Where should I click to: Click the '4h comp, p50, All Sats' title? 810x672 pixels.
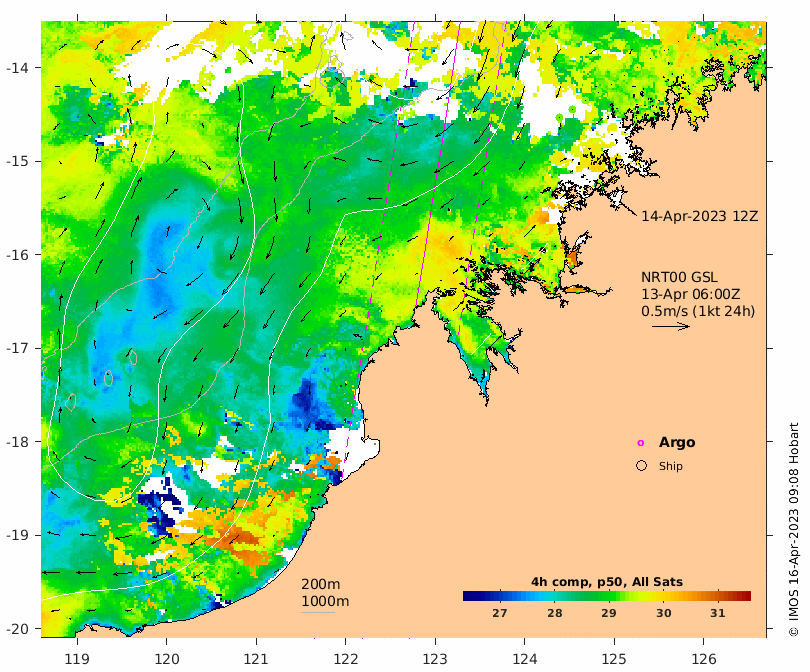607,582
